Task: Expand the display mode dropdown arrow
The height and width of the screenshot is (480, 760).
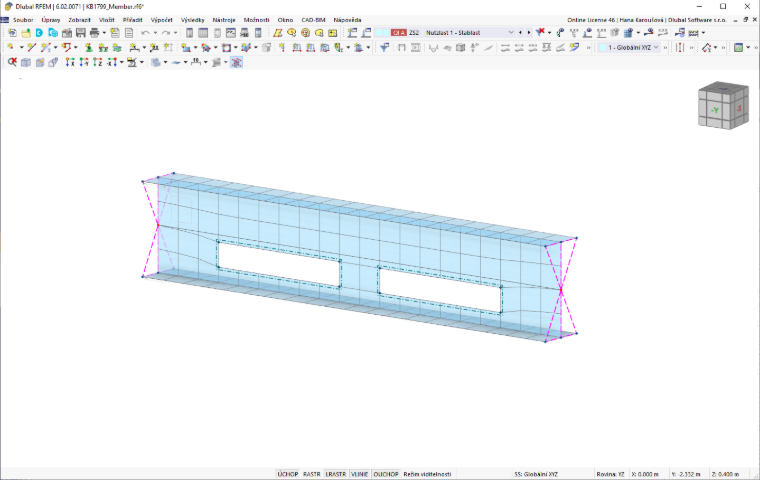Action: point(748,47)
